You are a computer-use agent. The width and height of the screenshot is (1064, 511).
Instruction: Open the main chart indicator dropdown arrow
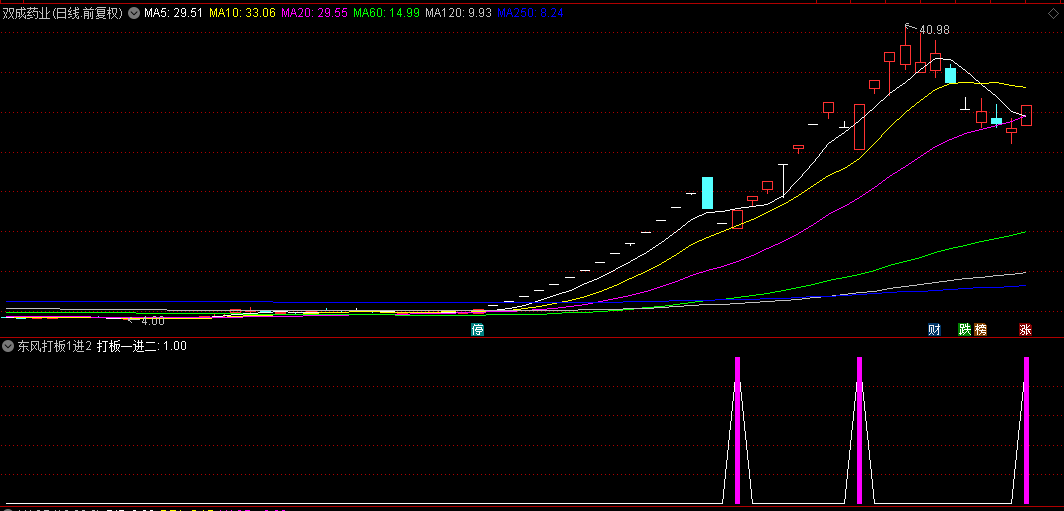[x=133, y=12]
